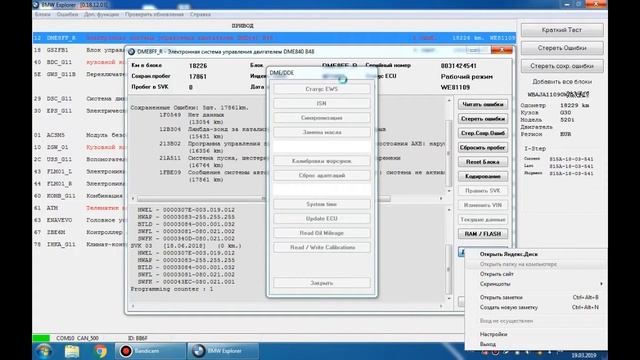
Task: Click the Текущие данные button
Action: 482,220
